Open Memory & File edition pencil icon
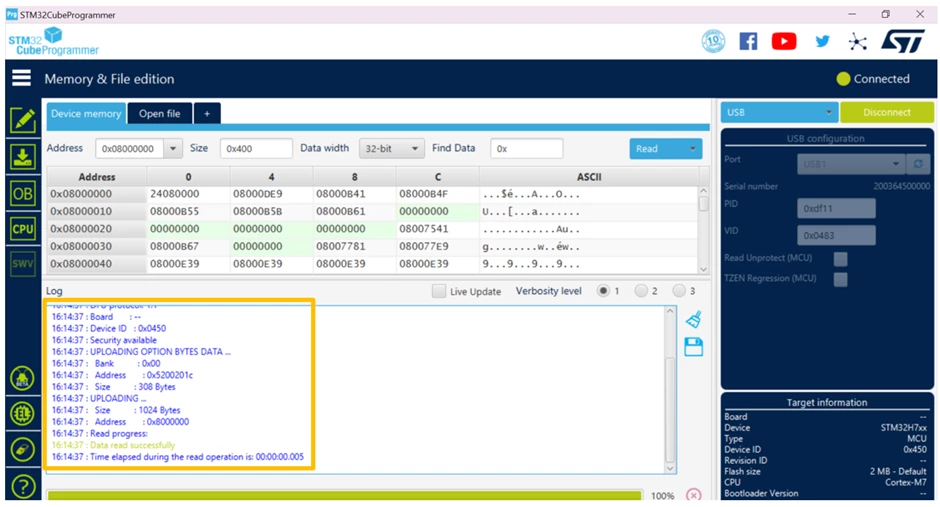The image size is (940, 507). point(23,120)
